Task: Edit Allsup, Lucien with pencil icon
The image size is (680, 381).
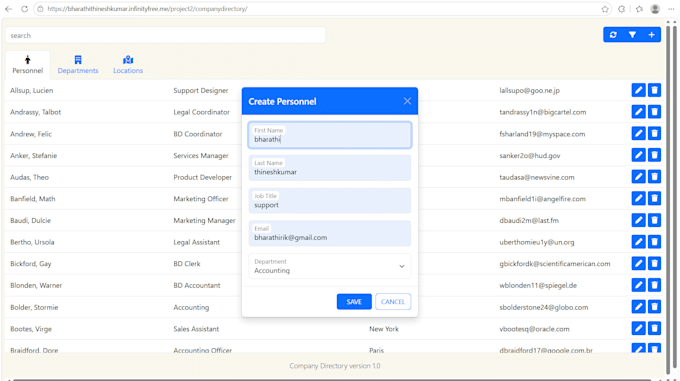Action: 638,90
